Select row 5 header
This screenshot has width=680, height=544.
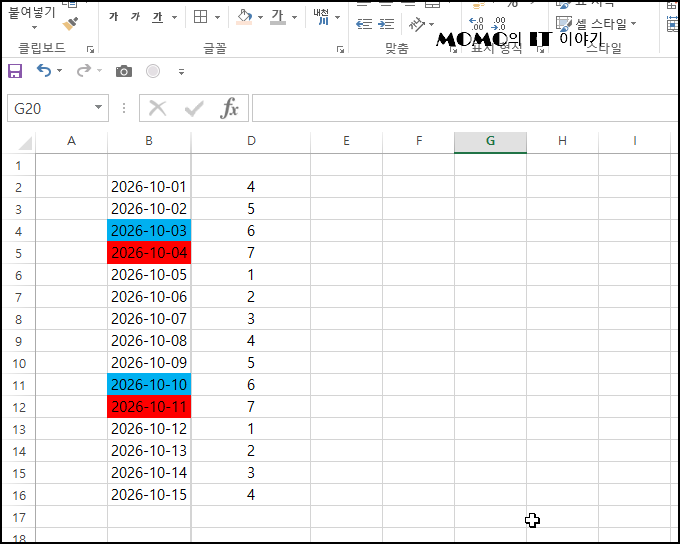click(19, 253)
